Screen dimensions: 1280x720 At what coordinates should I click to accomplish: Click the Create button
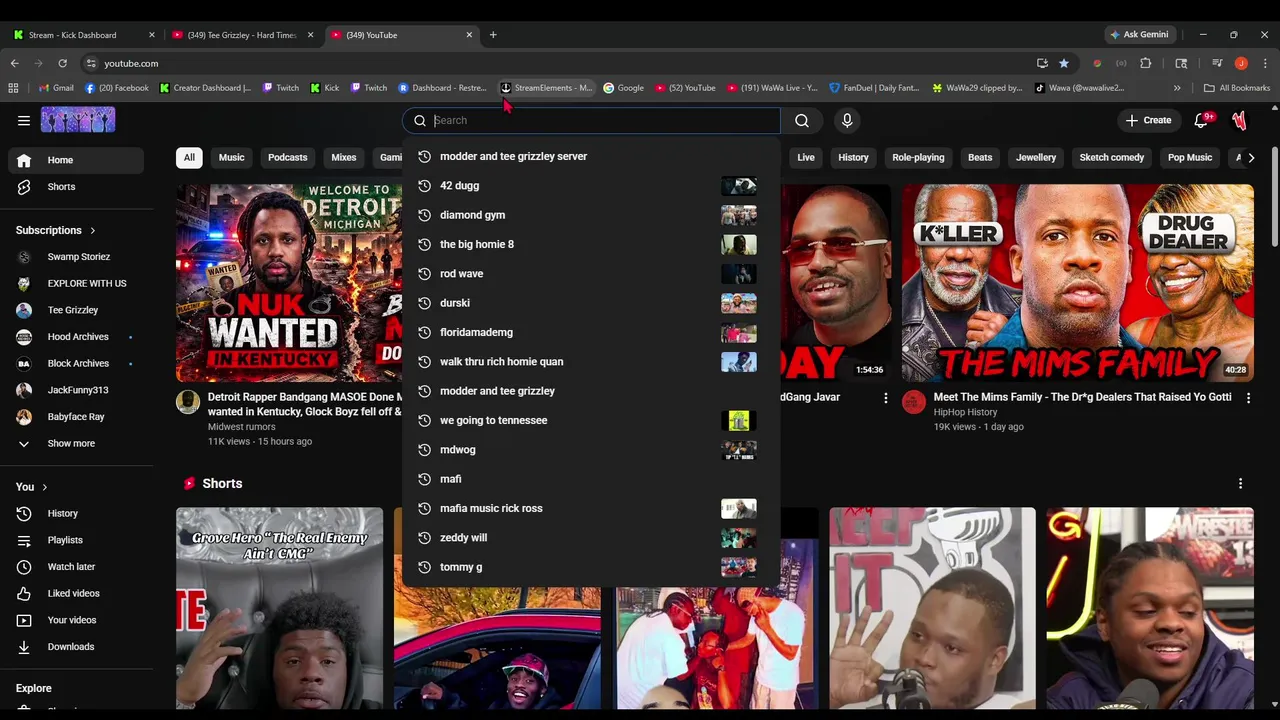[x=1148, y=121]
